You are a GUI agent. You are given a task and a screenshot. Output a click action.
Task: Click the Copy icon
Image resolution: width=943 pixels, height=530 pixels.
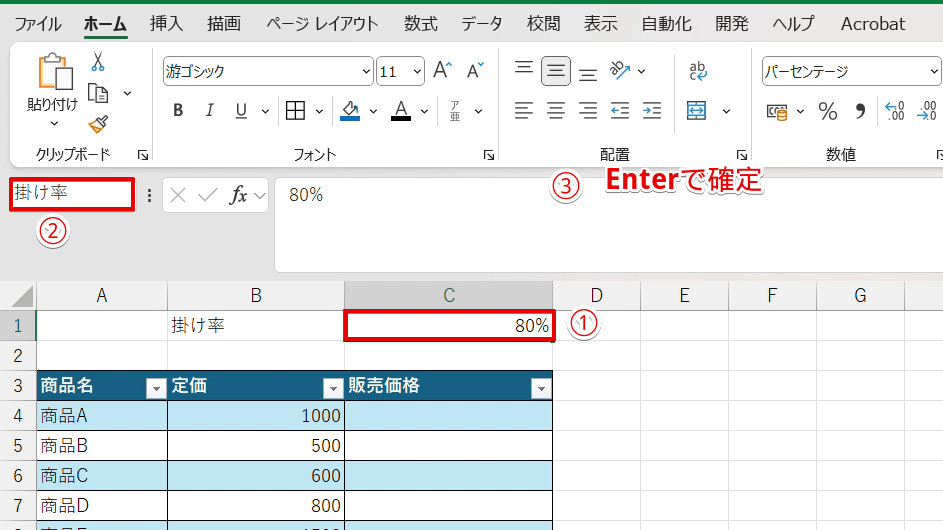[98, 93]
